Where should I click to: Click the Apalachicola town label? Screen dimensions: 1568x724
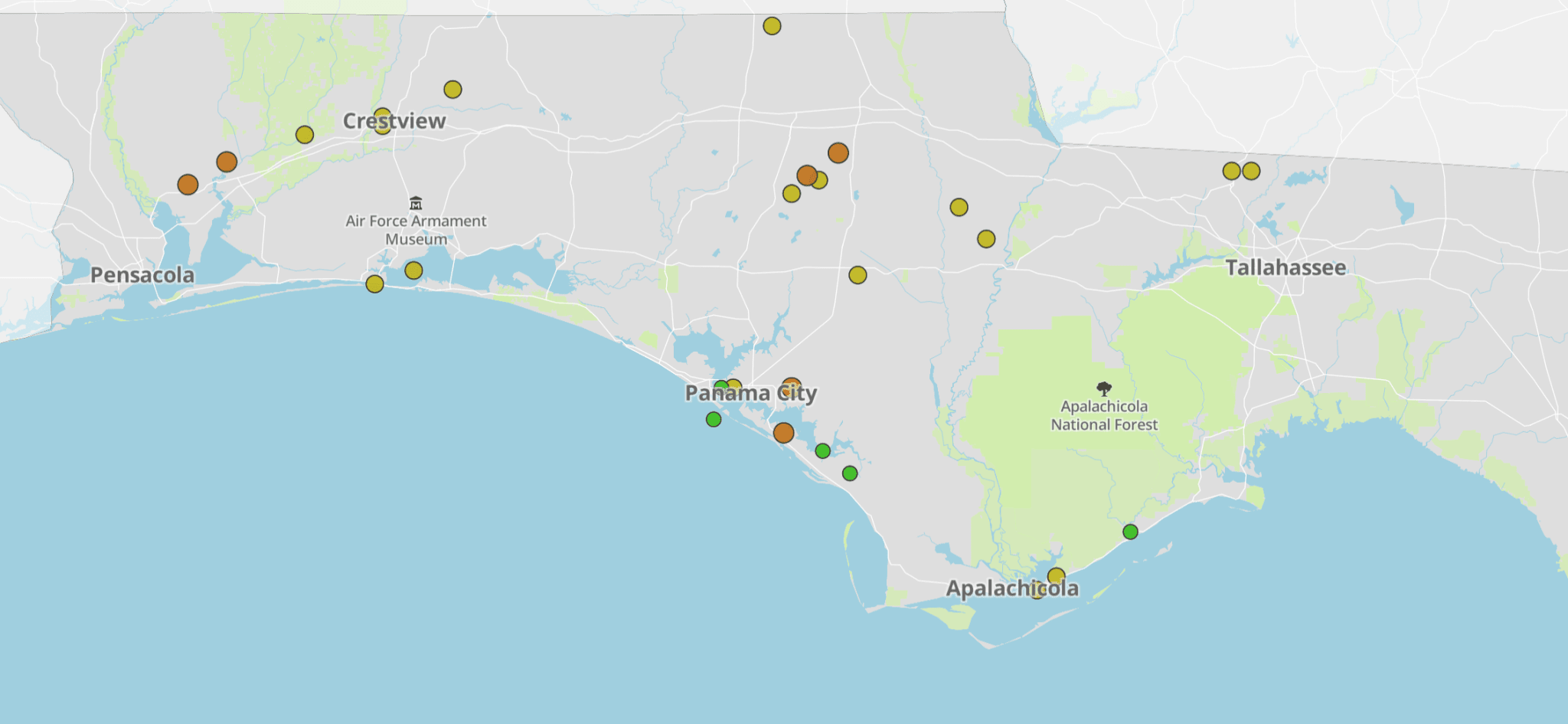pyautogui.click(x=1012, y=588)
